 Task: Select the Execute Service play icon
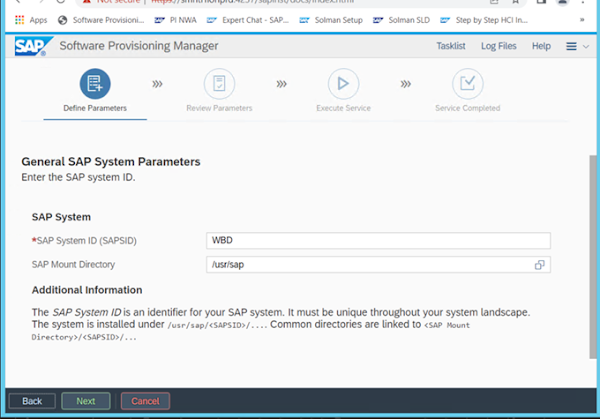click(343, 84)
